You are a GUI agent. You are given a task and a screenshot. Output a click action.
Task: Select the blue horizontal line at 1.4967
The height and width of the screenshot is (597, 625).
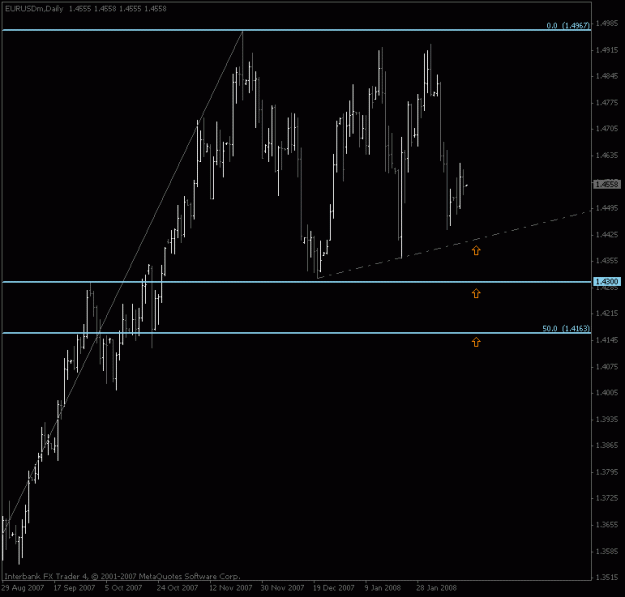[x=297, y=30]
